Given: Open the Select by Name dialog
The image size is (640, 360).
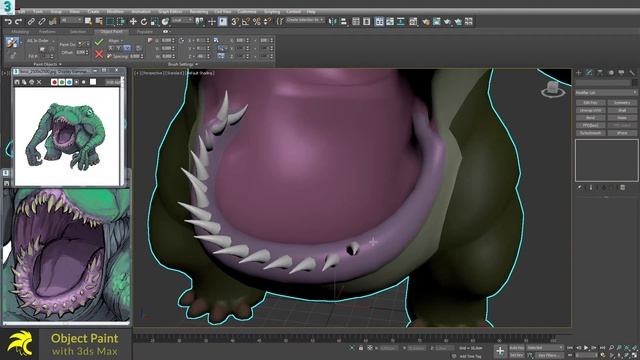Looking at the screenshot, I should pyautogui.click(x=99, y=21).
